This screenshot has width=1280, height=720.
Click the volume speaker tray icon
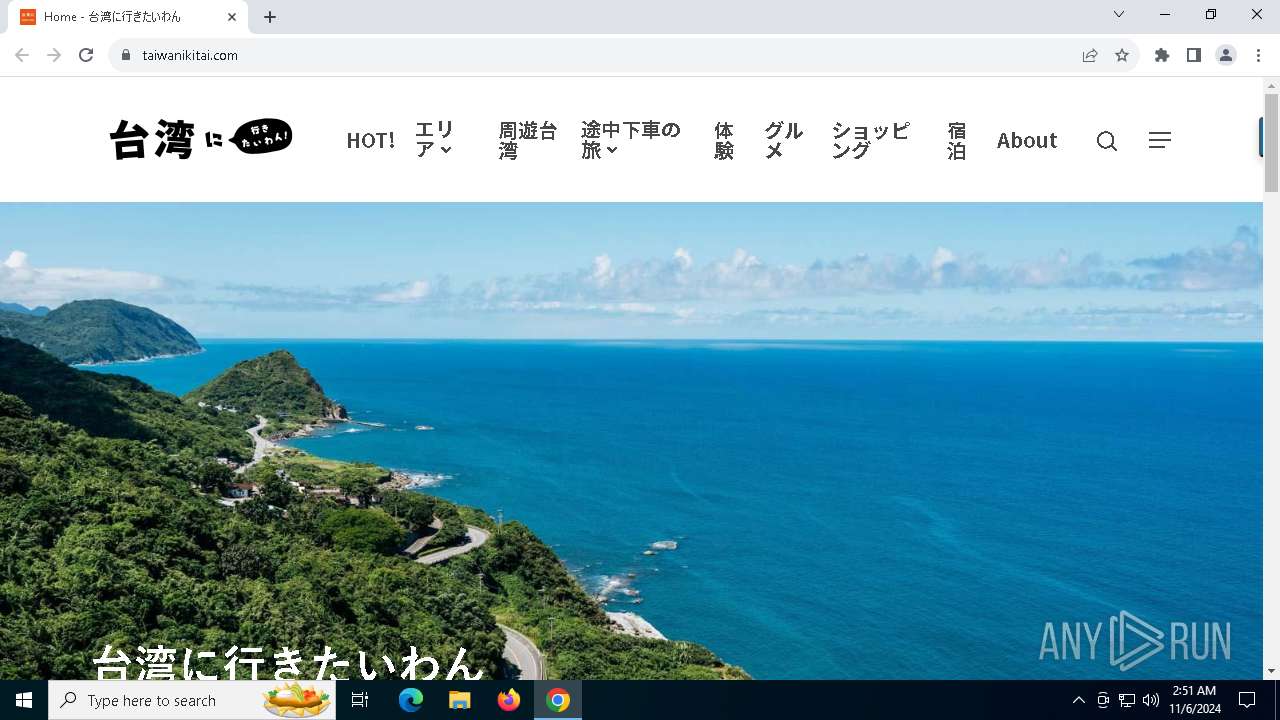click(1151, 700)
